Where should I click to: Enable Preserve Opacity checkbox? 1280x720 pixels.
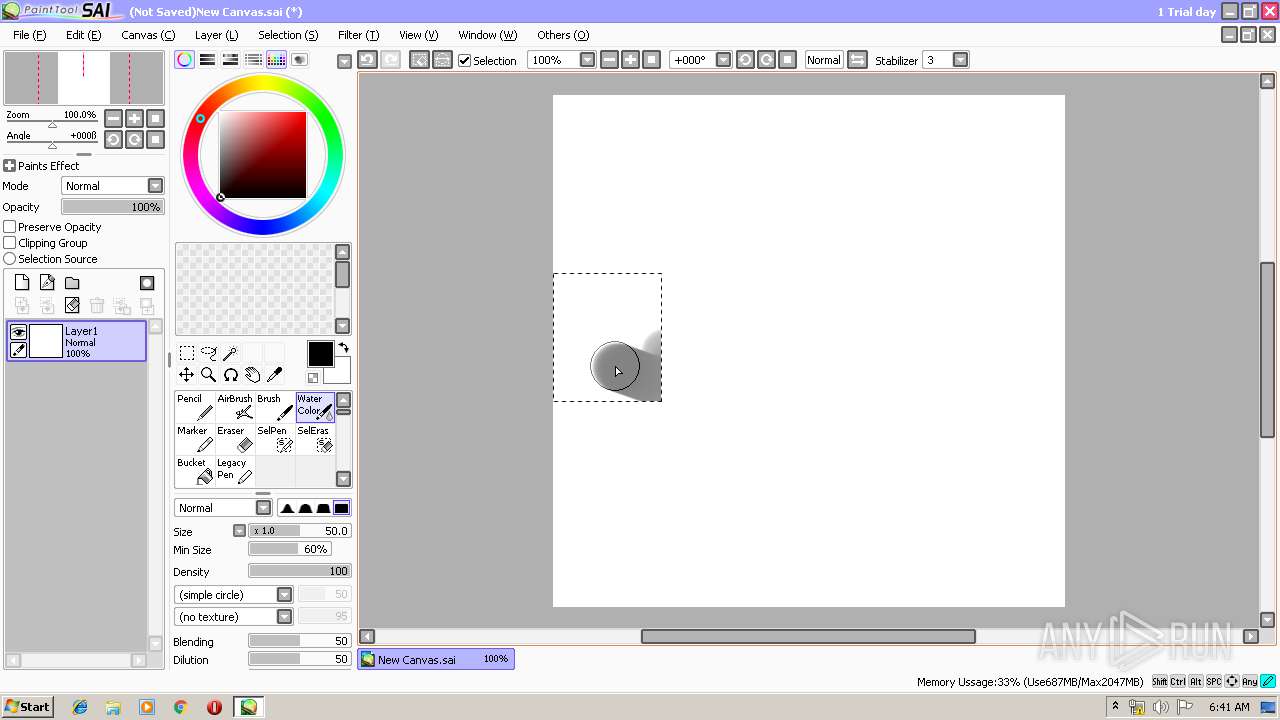(x=10, y=227)
